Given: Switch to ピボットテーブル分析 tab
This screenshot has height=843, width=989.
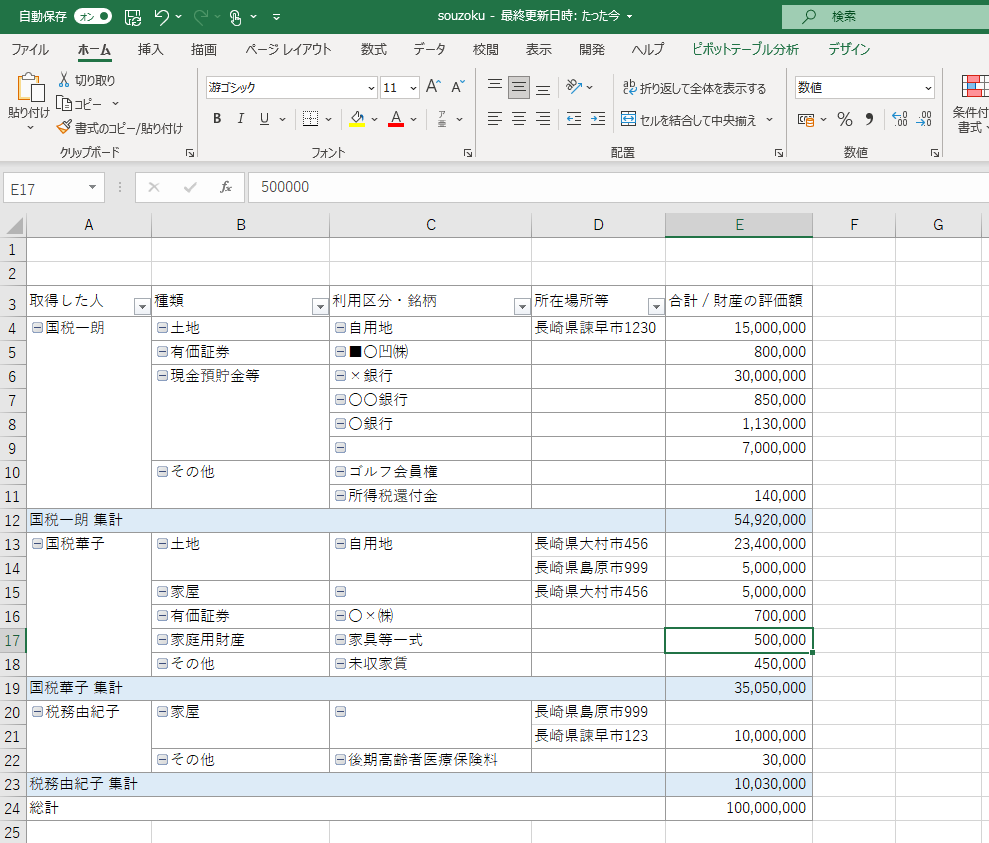Looking at the screenshot, I should coord(745,49).
